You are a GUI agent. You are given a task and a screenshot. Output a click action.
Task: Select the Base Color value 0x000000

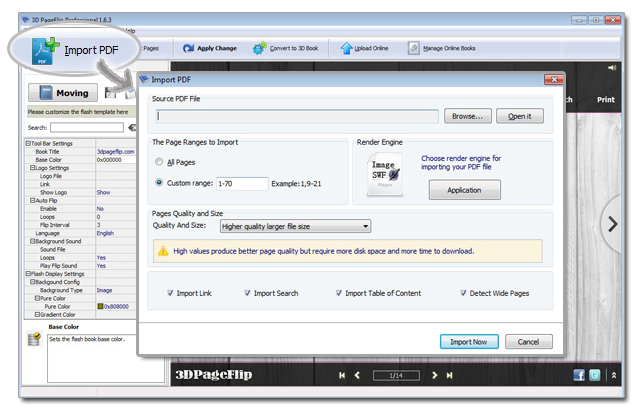click(x=109, y=160)
